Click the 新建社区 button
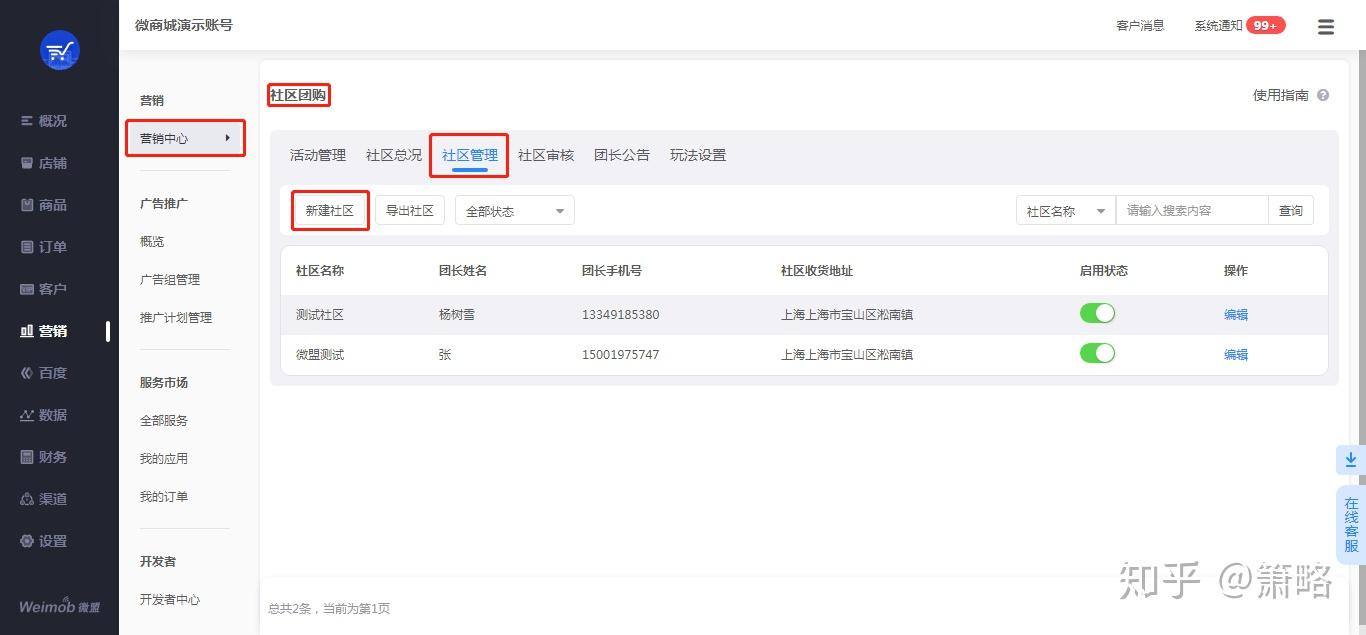The height and width of the screenshot is (635, 1366). pos(330,211)
